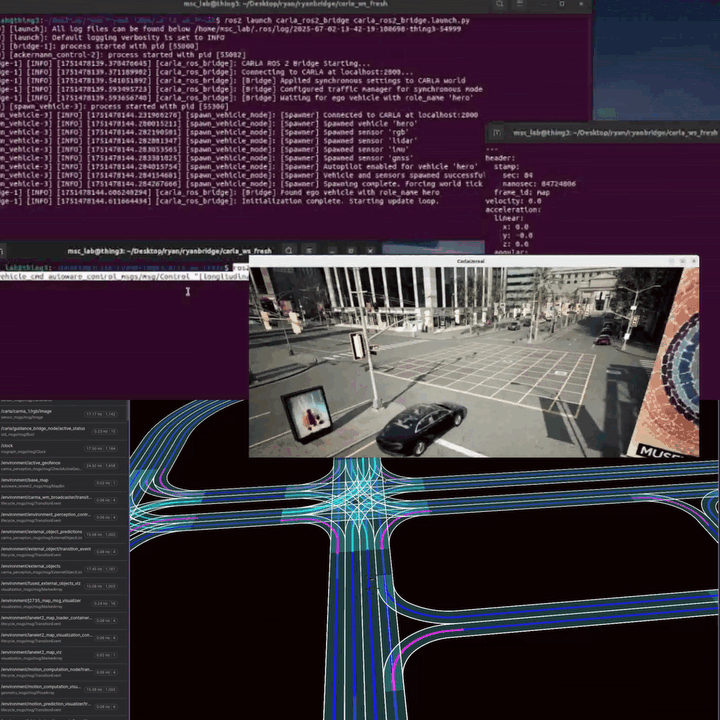The height and width of the screenshot is (720, 720).
Task: Select the /carla/carma_1/rgb/image topic row
Action: (x=64, y=414)
